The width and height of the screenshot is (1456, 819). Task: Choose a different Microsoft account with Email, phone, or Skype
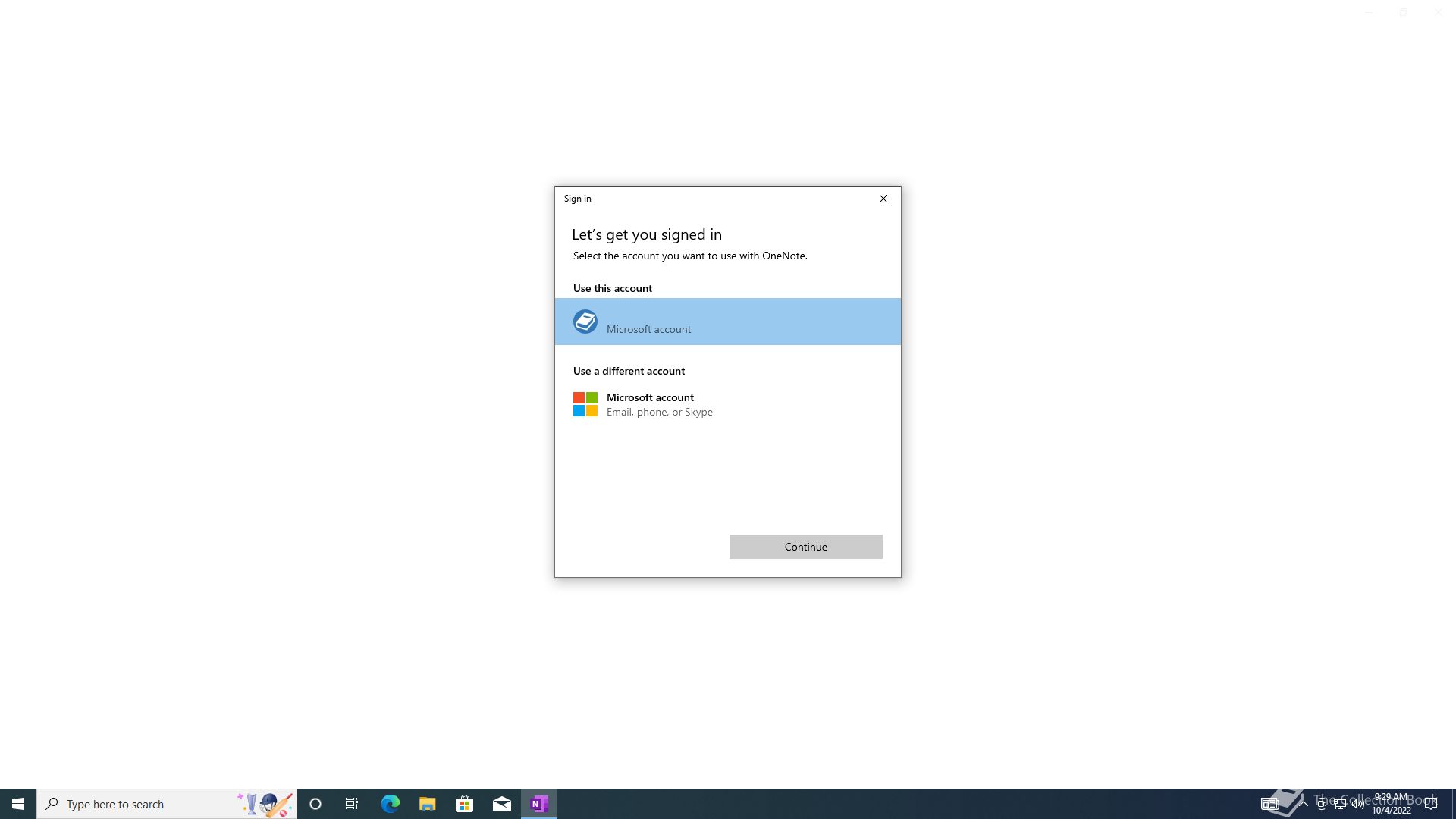coord(728,404)
